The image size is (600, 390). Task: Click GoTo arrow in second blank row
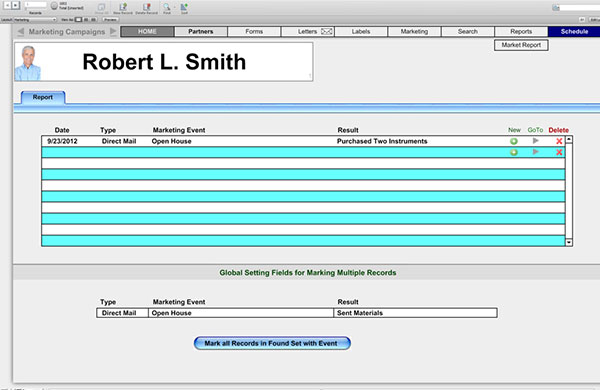pos(536,152)
